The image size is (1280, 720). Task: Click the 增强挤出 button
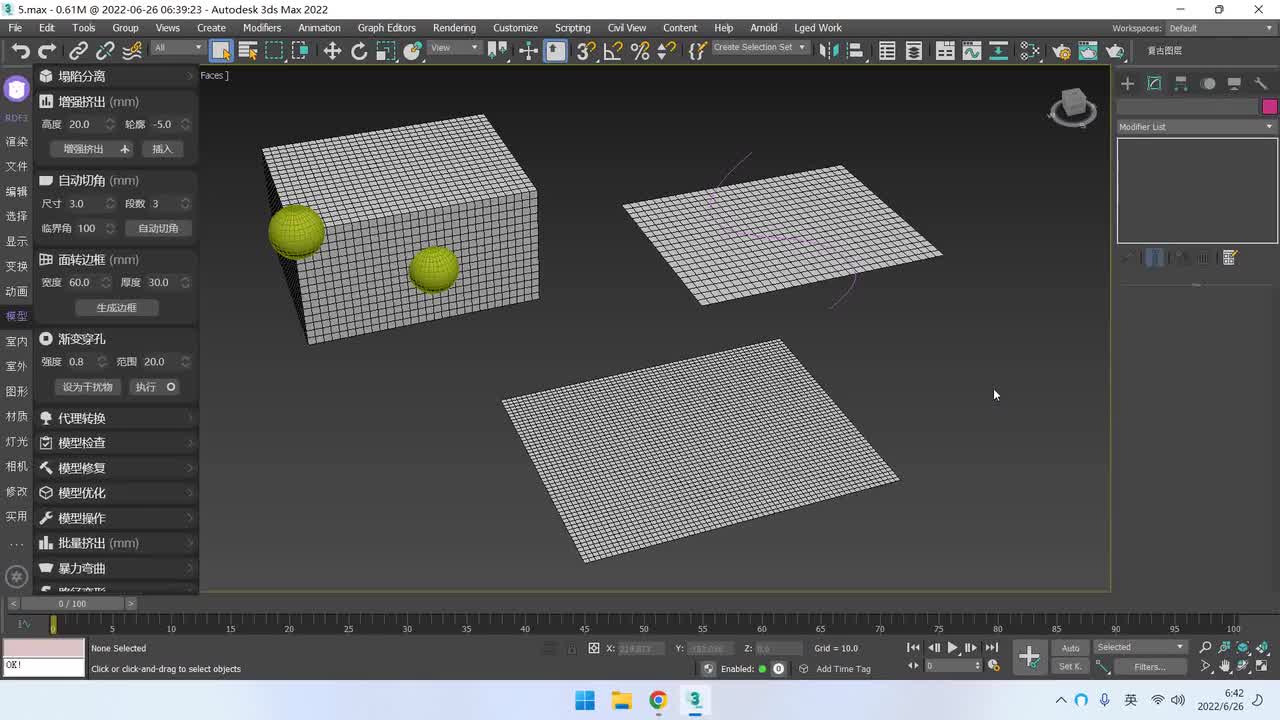pyautogui.click(x=92, y=149)
